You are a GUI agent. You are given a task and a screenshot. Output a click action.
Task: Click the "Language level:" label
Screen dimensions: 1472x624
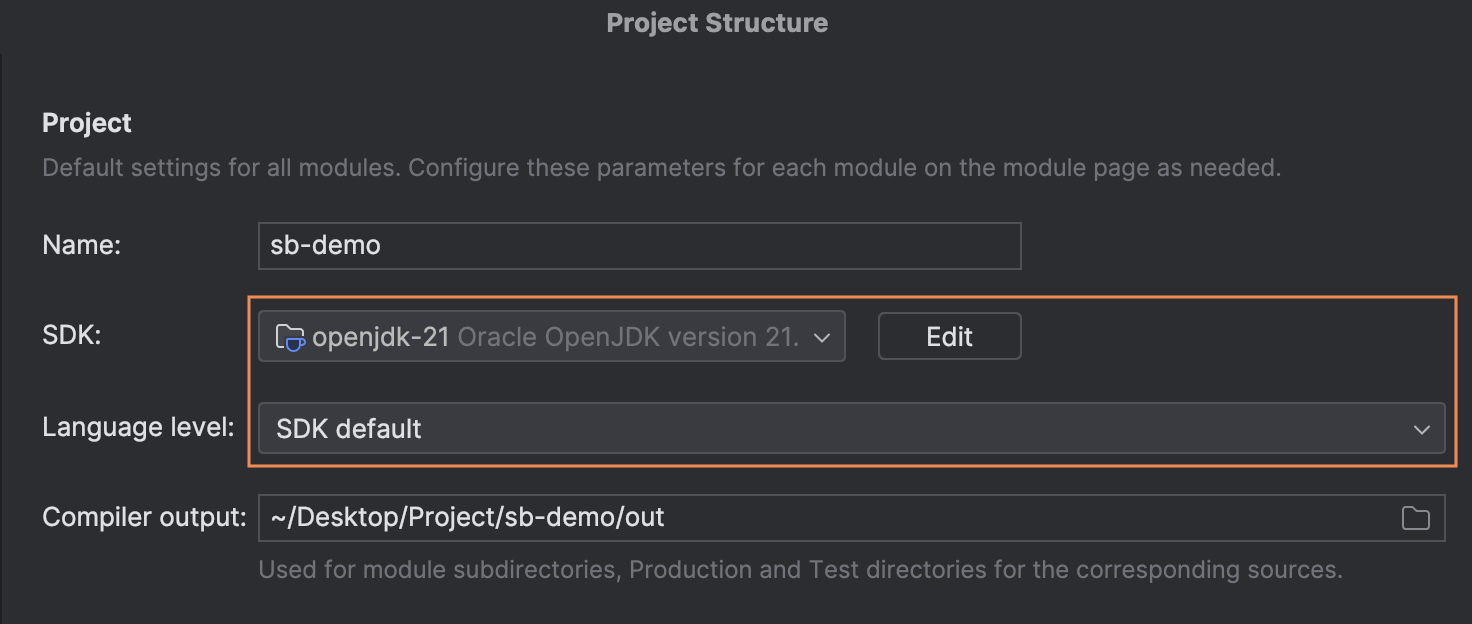pyautogui.click(x=137, y=428)
